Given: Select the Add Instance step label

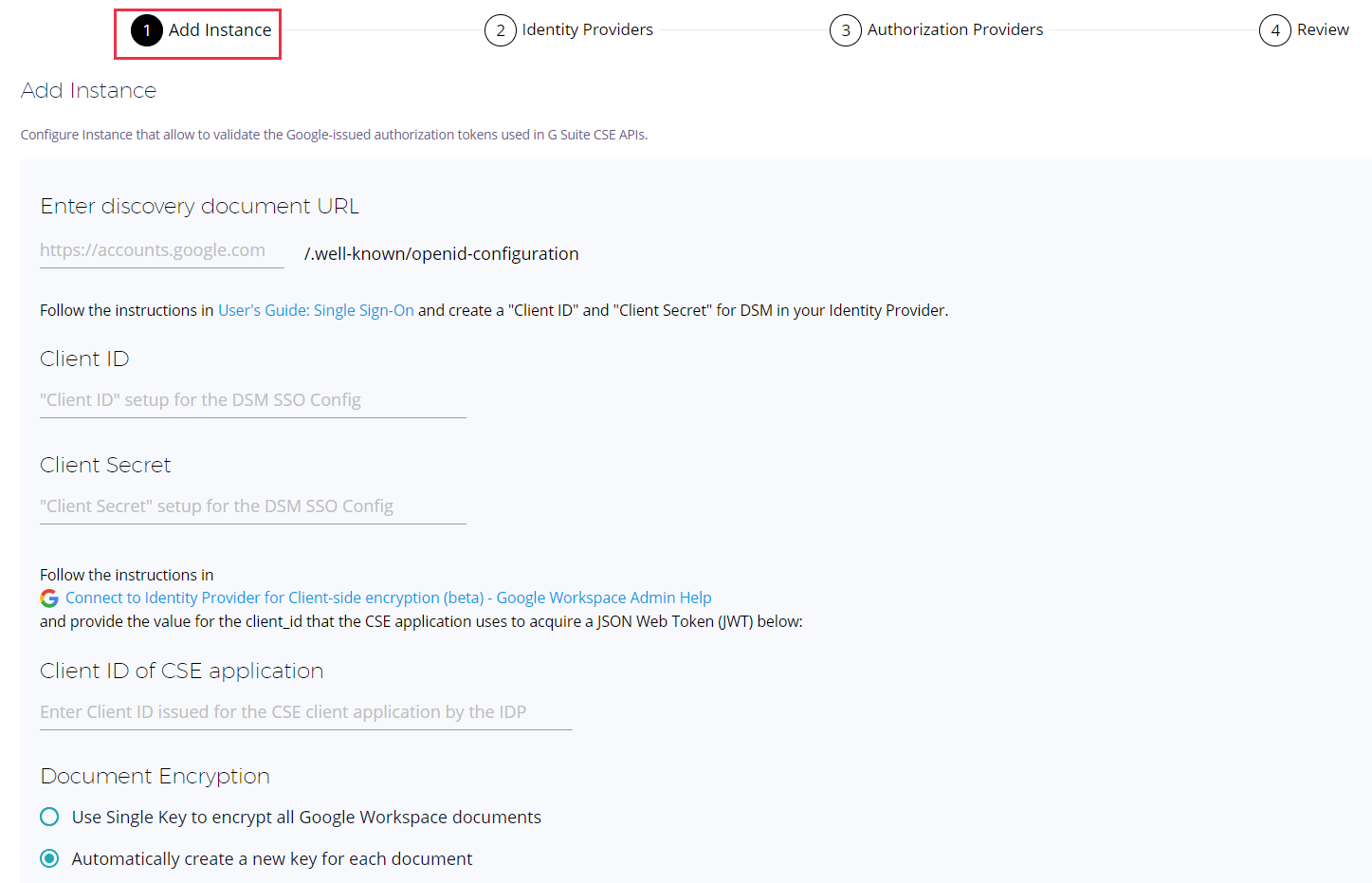Looking at the screenshot, I should click(x=220, y=30).
